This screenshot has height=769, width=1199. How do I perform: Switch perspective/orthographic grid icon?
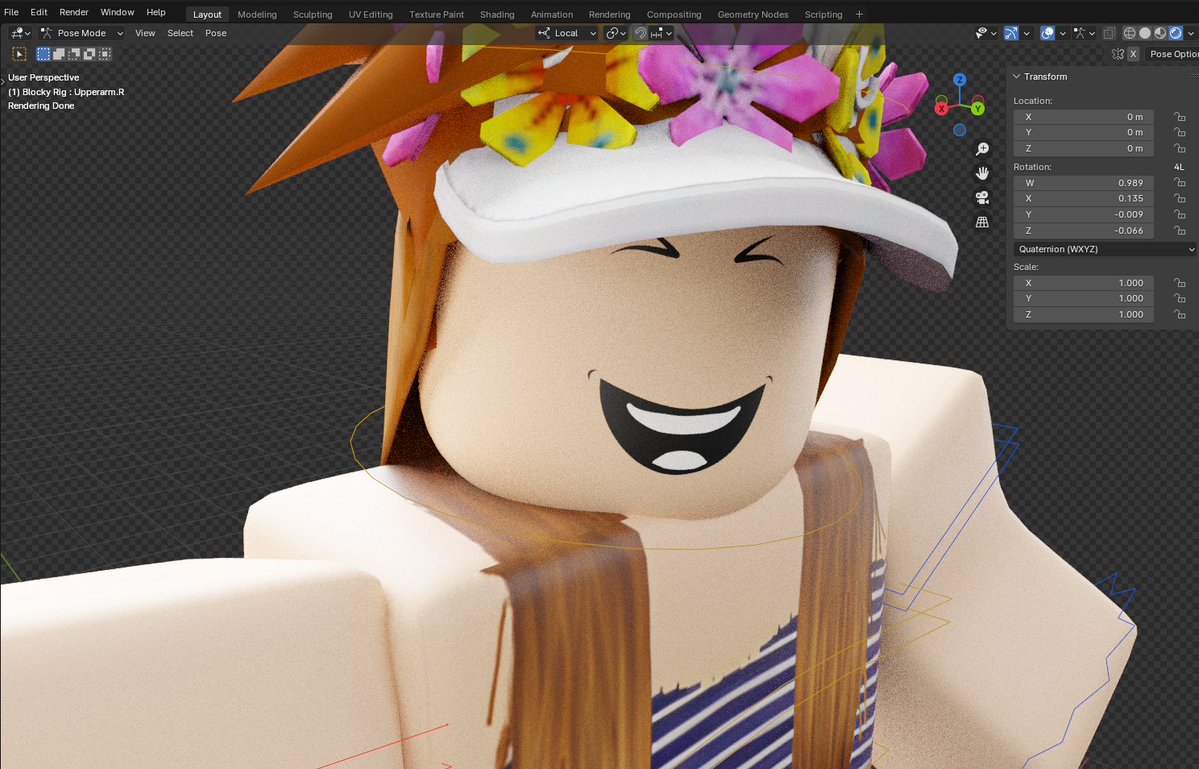pyautogui.click(x=983, y=222)
